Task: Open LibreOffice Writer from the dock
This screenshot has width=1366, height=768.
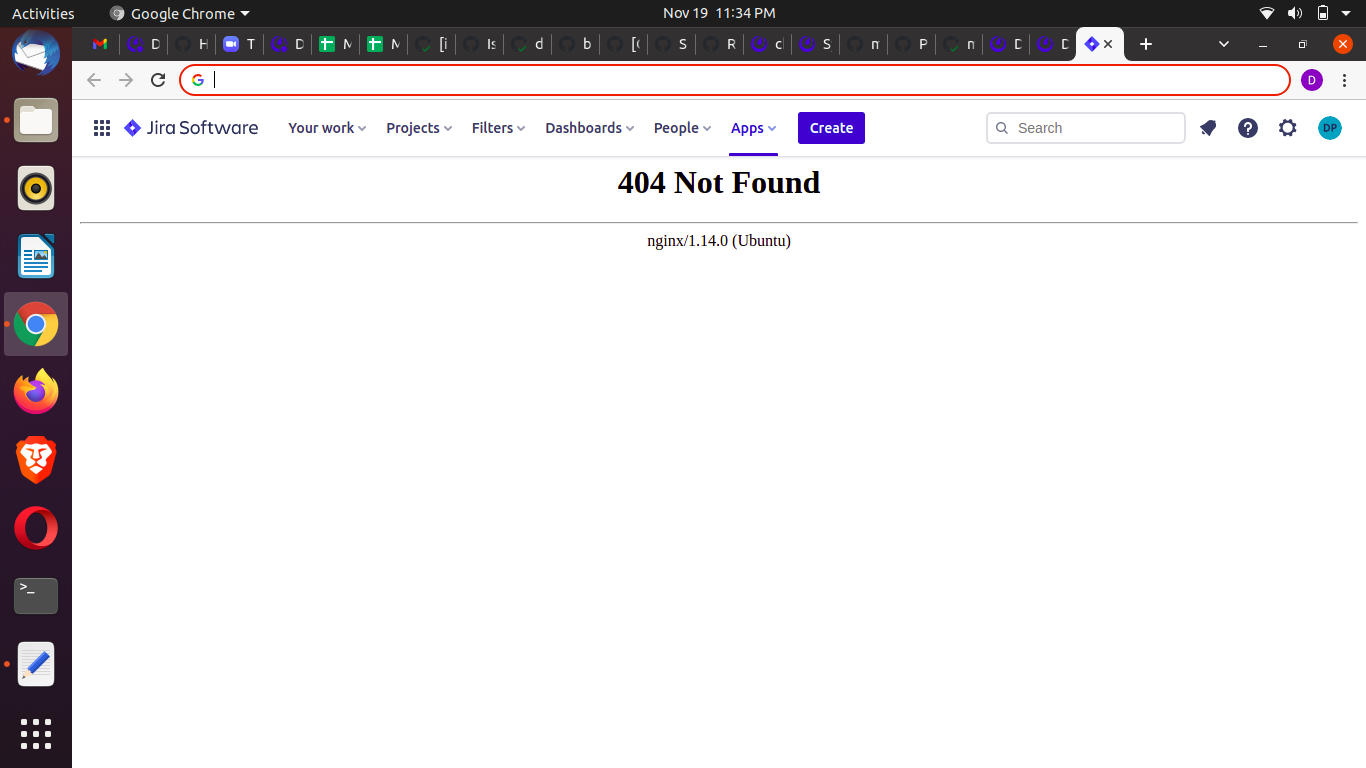Action: 36,256
